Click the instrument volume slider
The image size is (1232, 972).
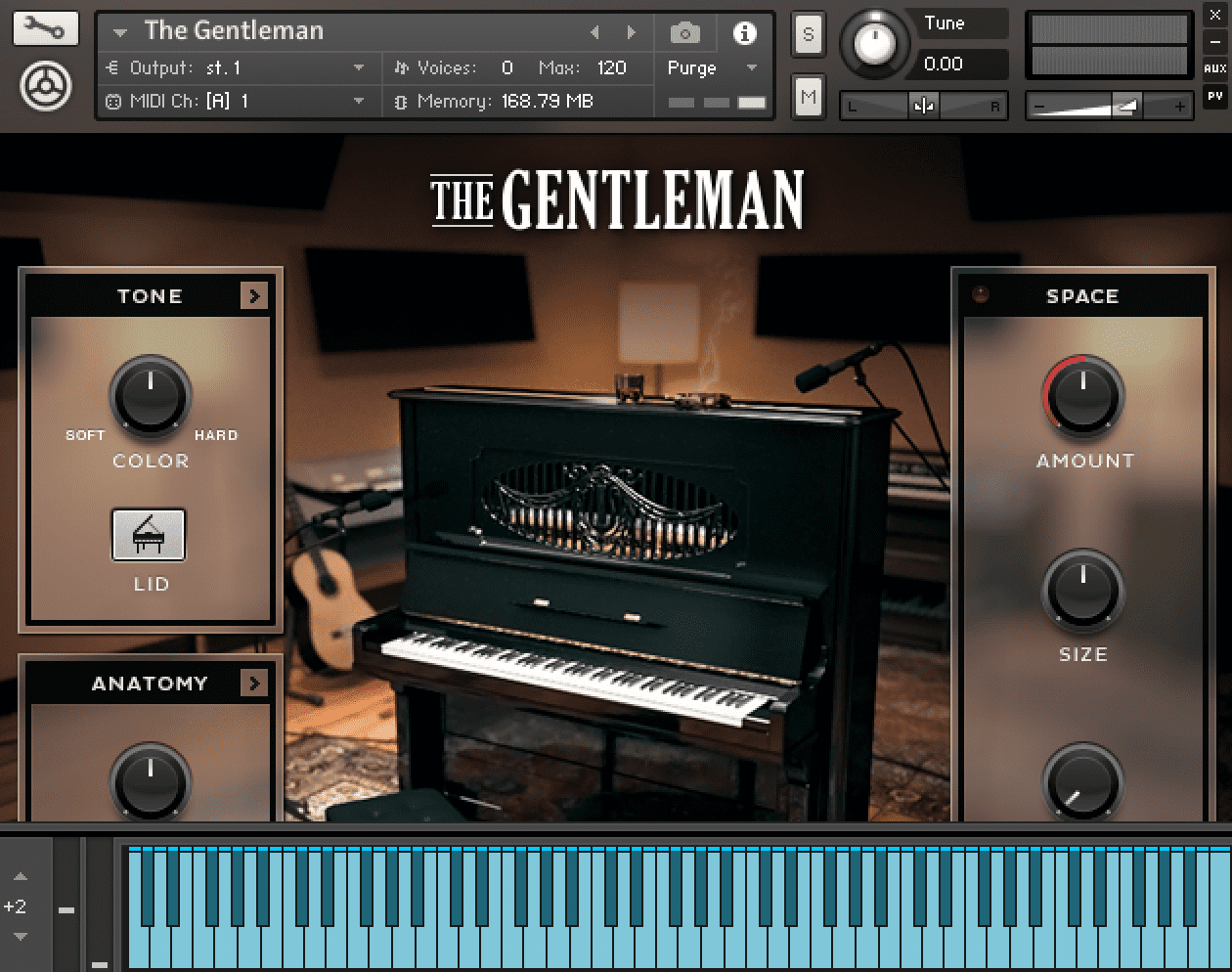click(1110, 106)
